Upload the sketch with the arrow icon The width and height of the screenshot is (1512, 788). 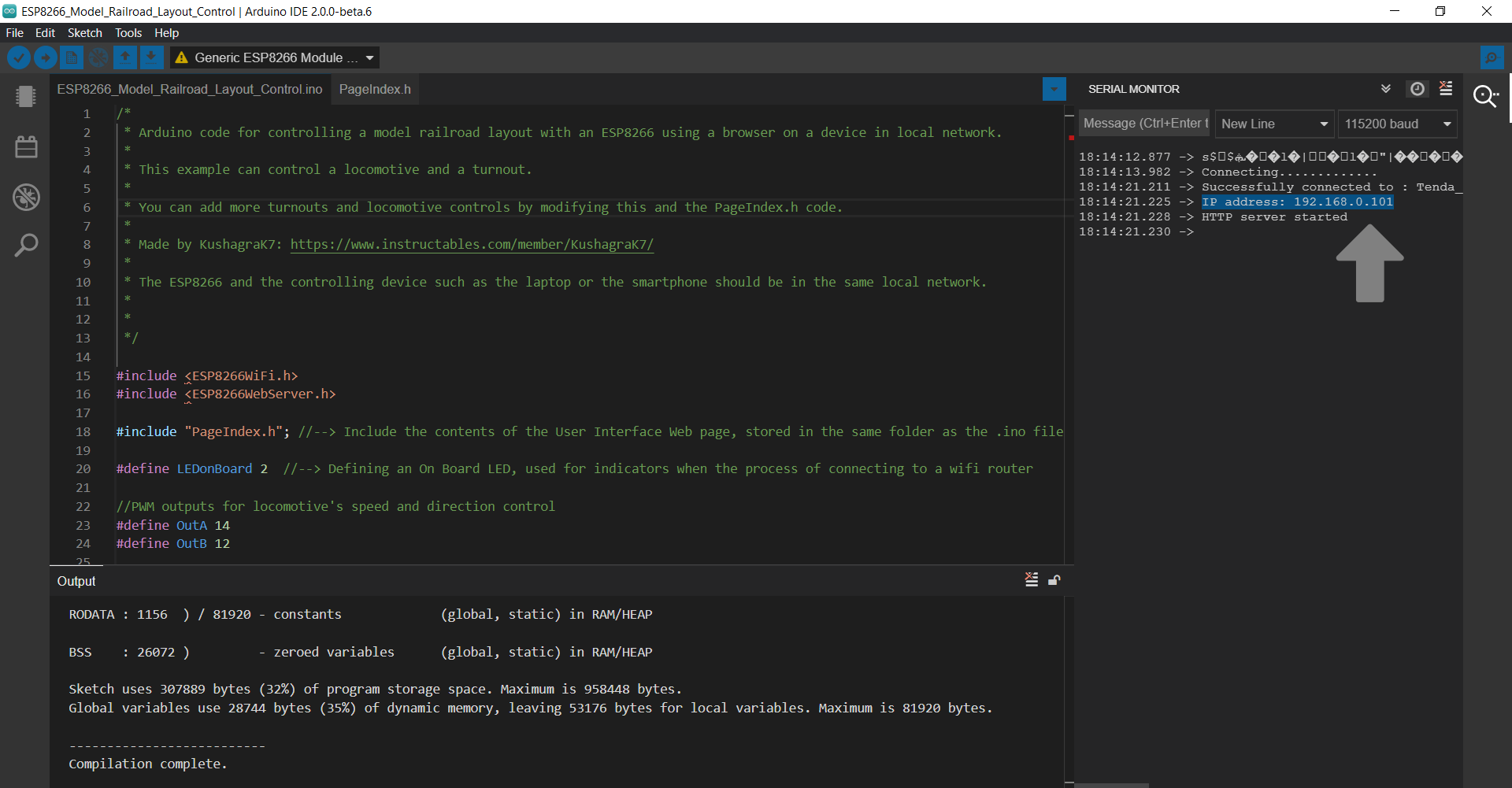point(45,57)
